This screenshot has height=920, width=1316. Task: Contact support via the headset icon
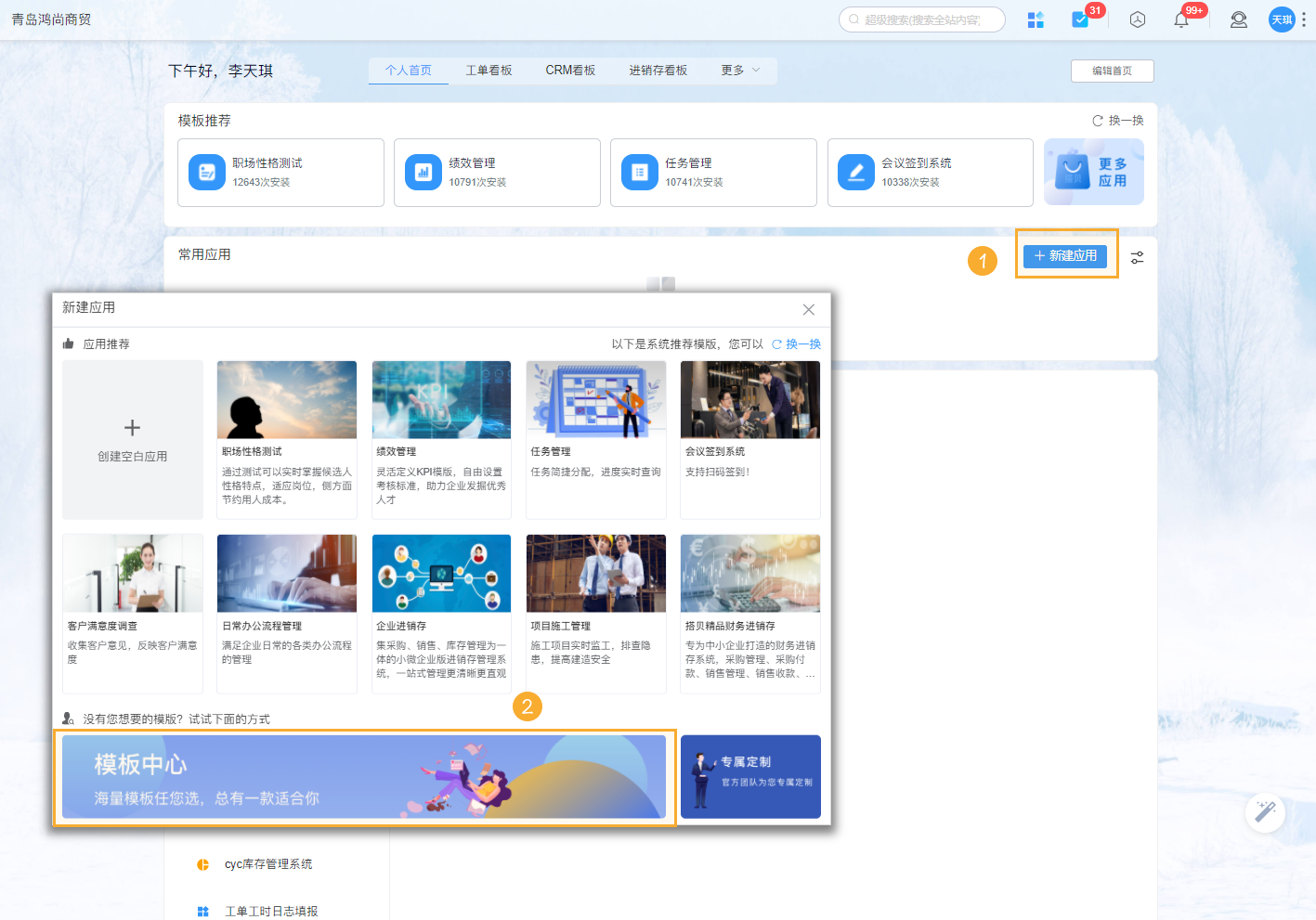click(1238, 19)
